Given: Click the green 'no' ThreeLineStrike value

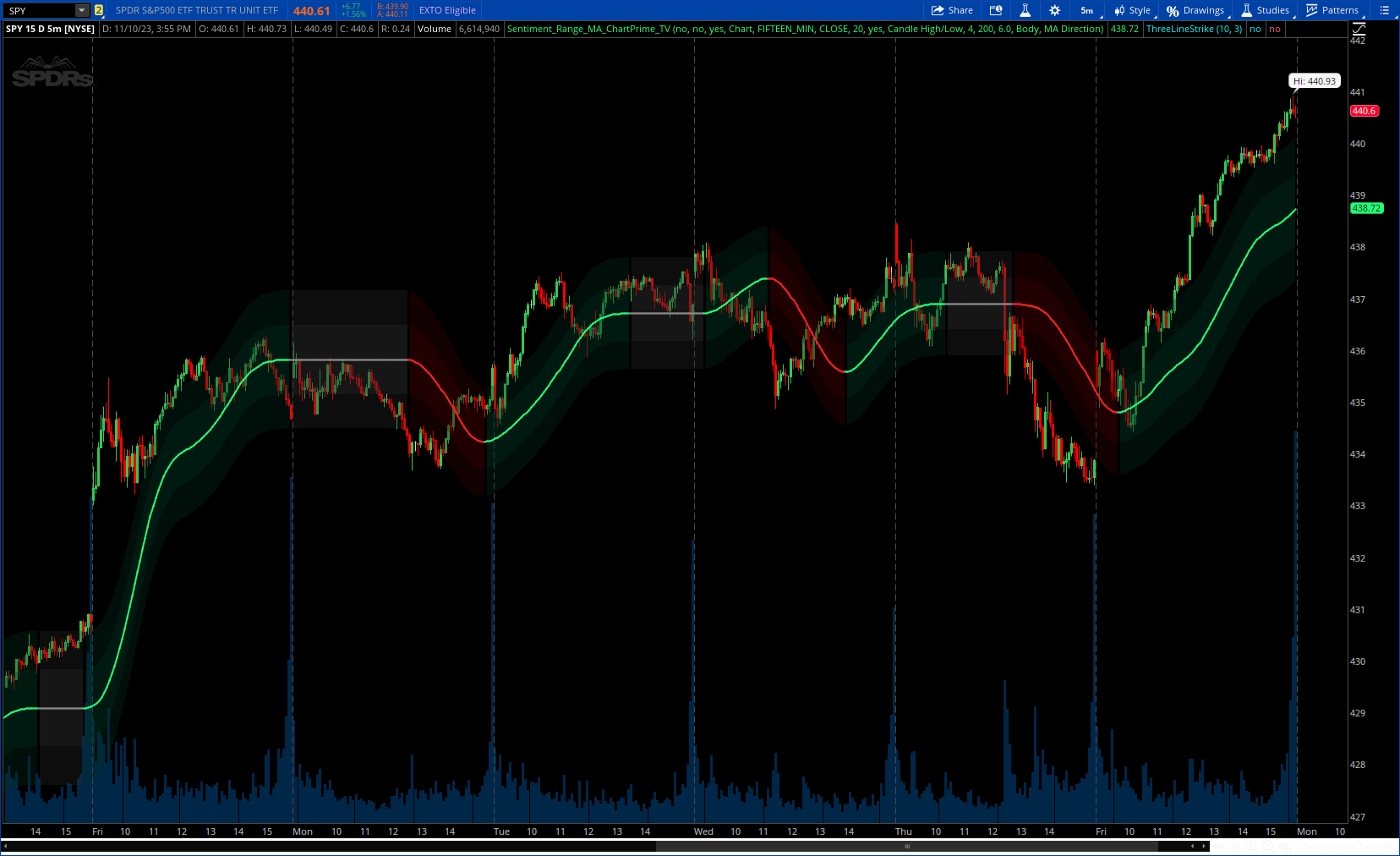Looking at the screenshot, I should coord(1255,29).
